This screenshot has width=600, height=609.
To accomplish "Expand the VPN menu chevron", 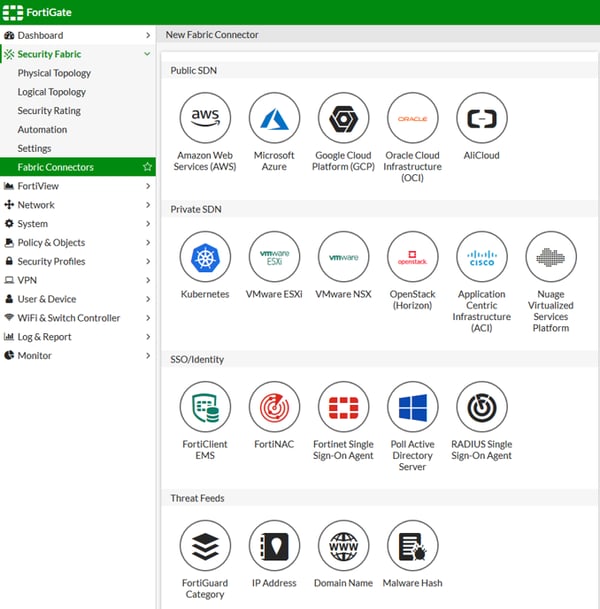I will pos(148,280).
